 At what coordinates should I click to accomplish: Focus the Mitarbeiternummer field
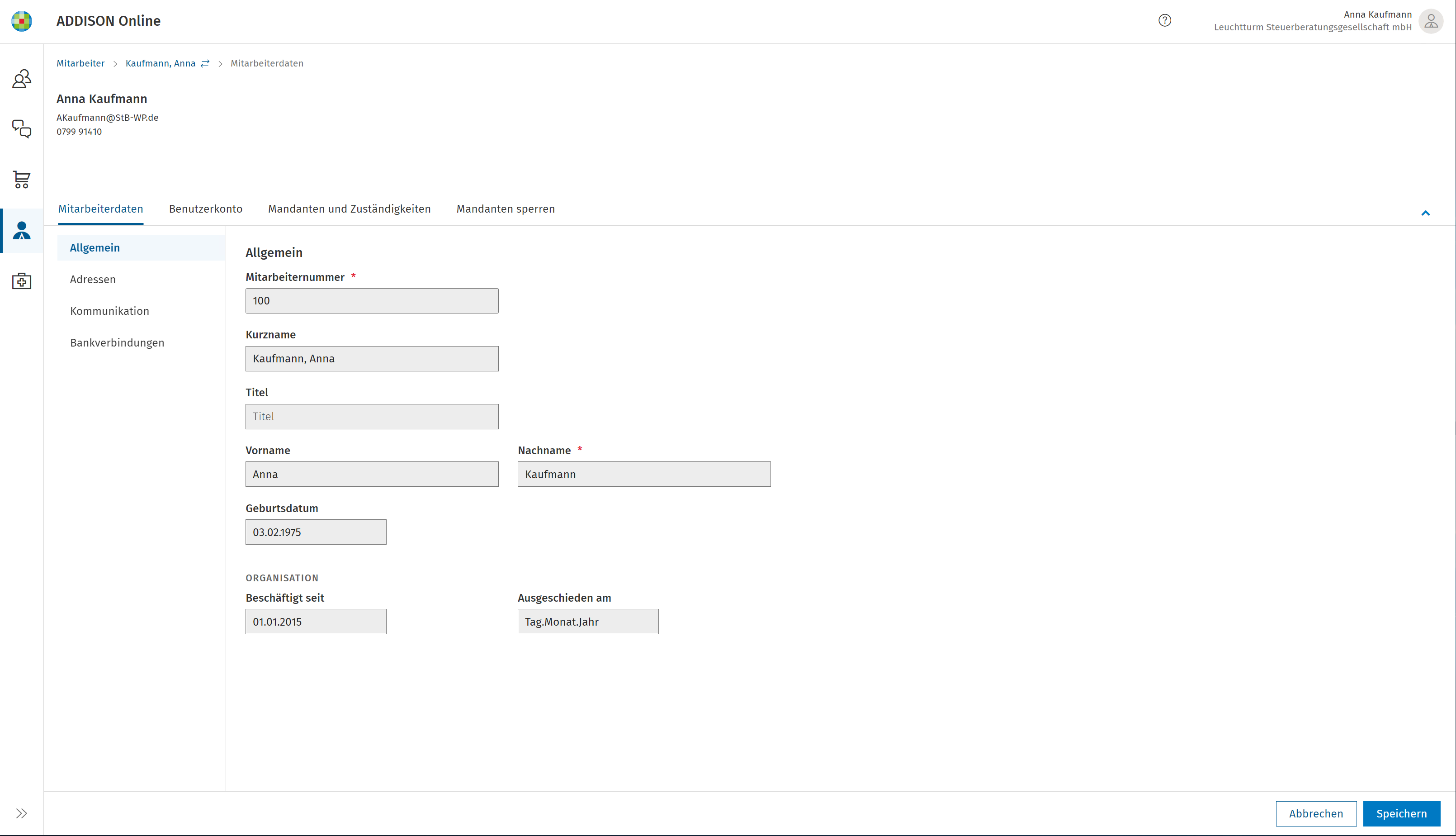[372, 301]
